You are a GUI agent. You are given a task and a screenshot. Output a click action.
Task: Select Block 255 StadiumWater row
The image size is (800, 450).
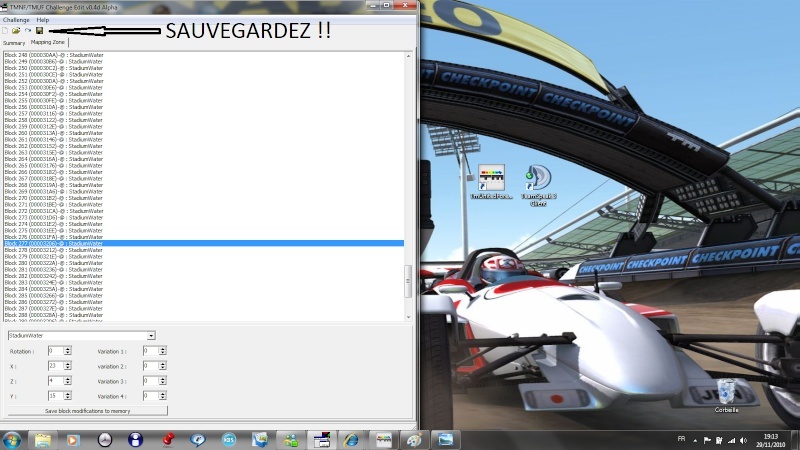pos(204,101)
